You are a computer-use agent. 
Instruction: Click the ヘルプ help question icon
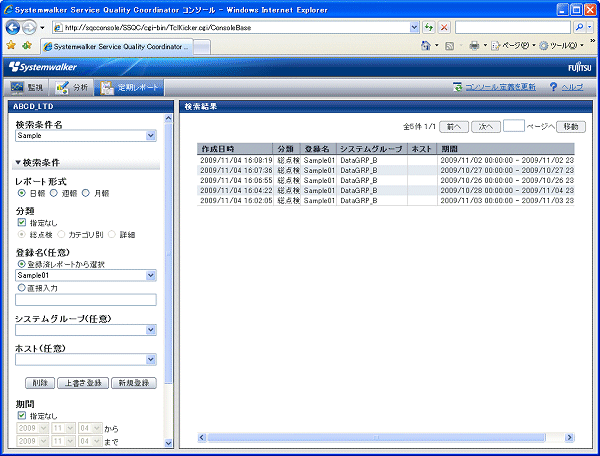(553, 88)
